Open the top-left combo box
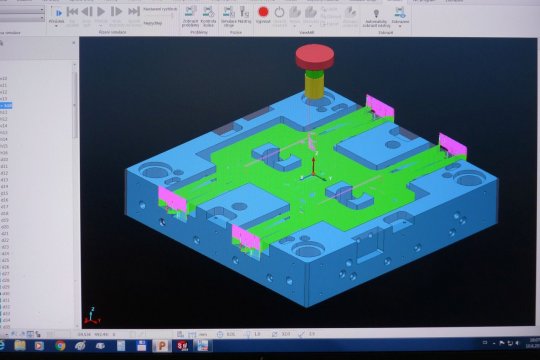Viewport: 540px width, 360px height. tap(22, 10)
